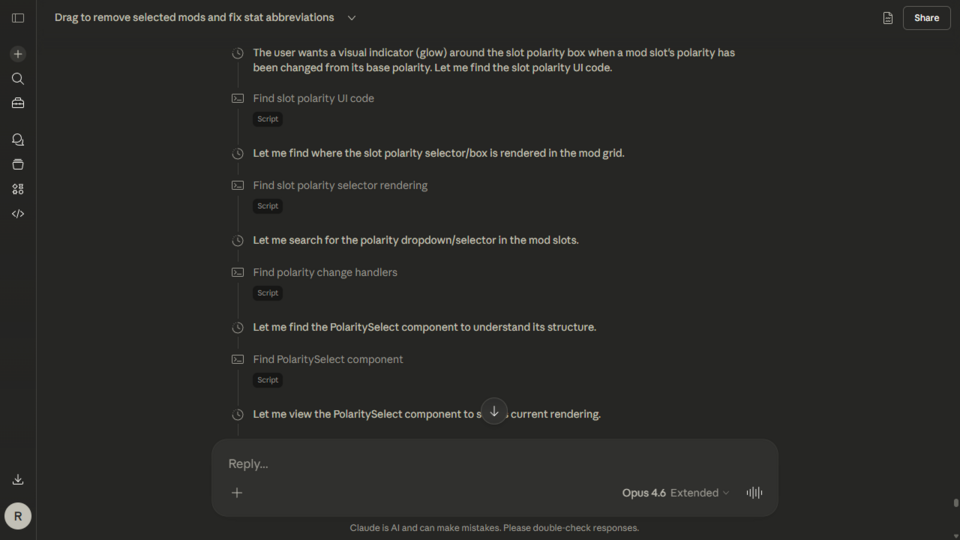The width and height of the screenshot is (960, 540).
Task: Open the Opus 4.6 Extended model selector
Action: point(675,493)
